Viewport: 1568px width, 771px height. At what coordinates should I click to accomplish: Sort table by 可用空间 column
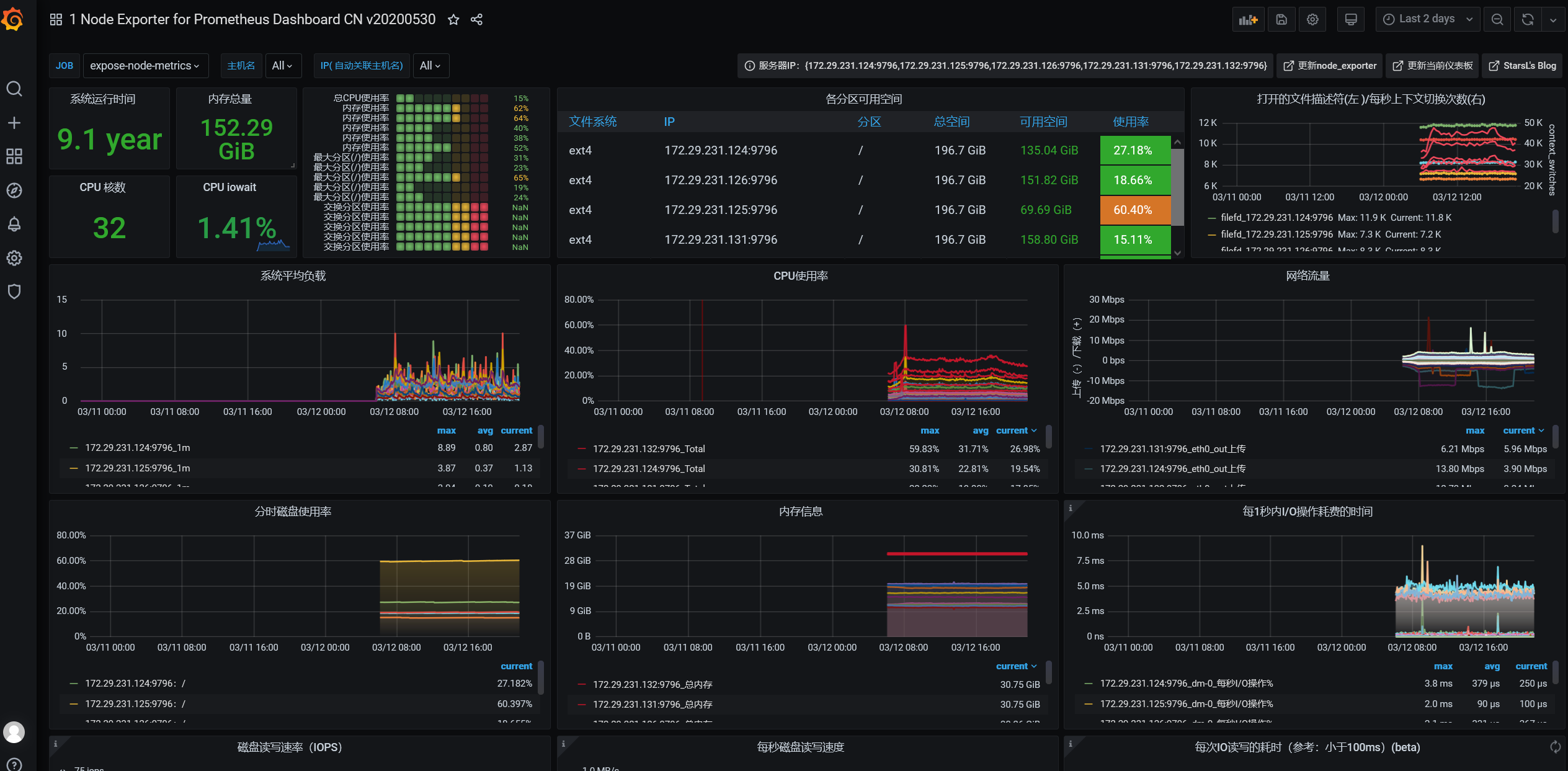1044,122
